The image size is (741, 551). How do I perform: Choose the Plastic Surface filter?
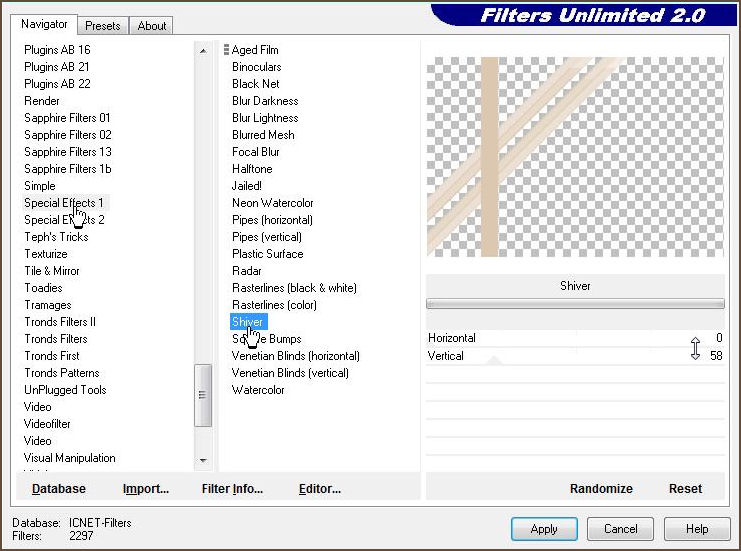click(x=267, y=254)
